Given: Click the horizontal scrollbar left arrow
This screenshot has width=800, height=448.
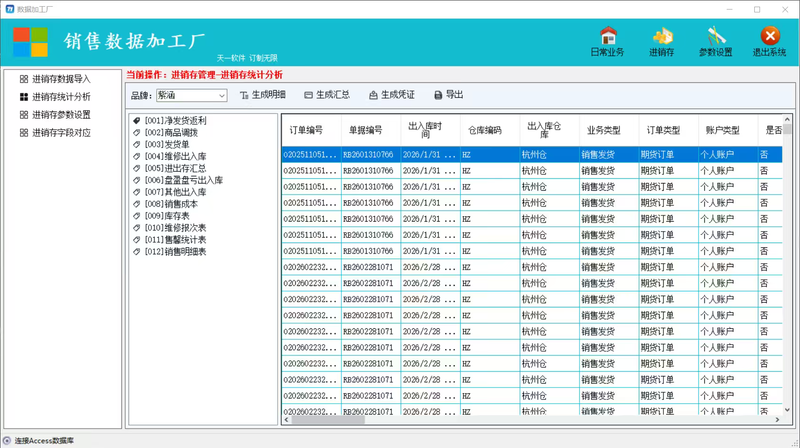Looking at the screenshot, I should tap(286, 420).
